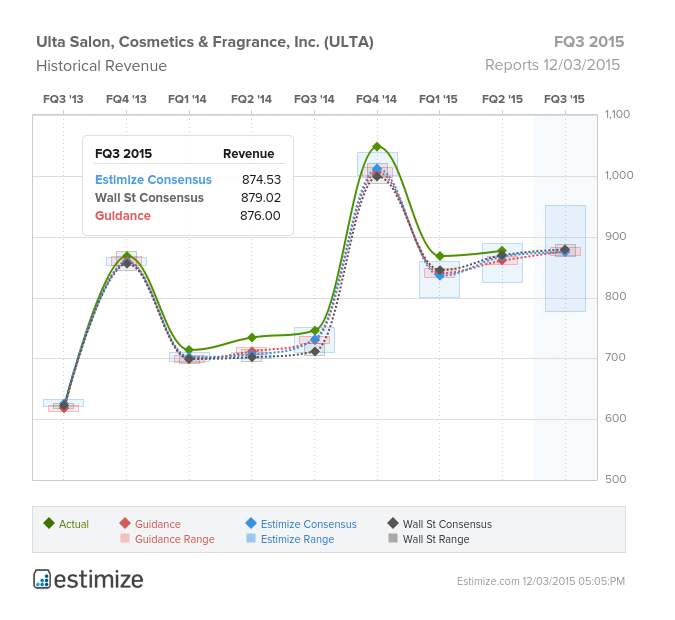The width and height of the screenshot is (675, 620).
Task: Click the estimize wordmark
Action: point(99,580)
